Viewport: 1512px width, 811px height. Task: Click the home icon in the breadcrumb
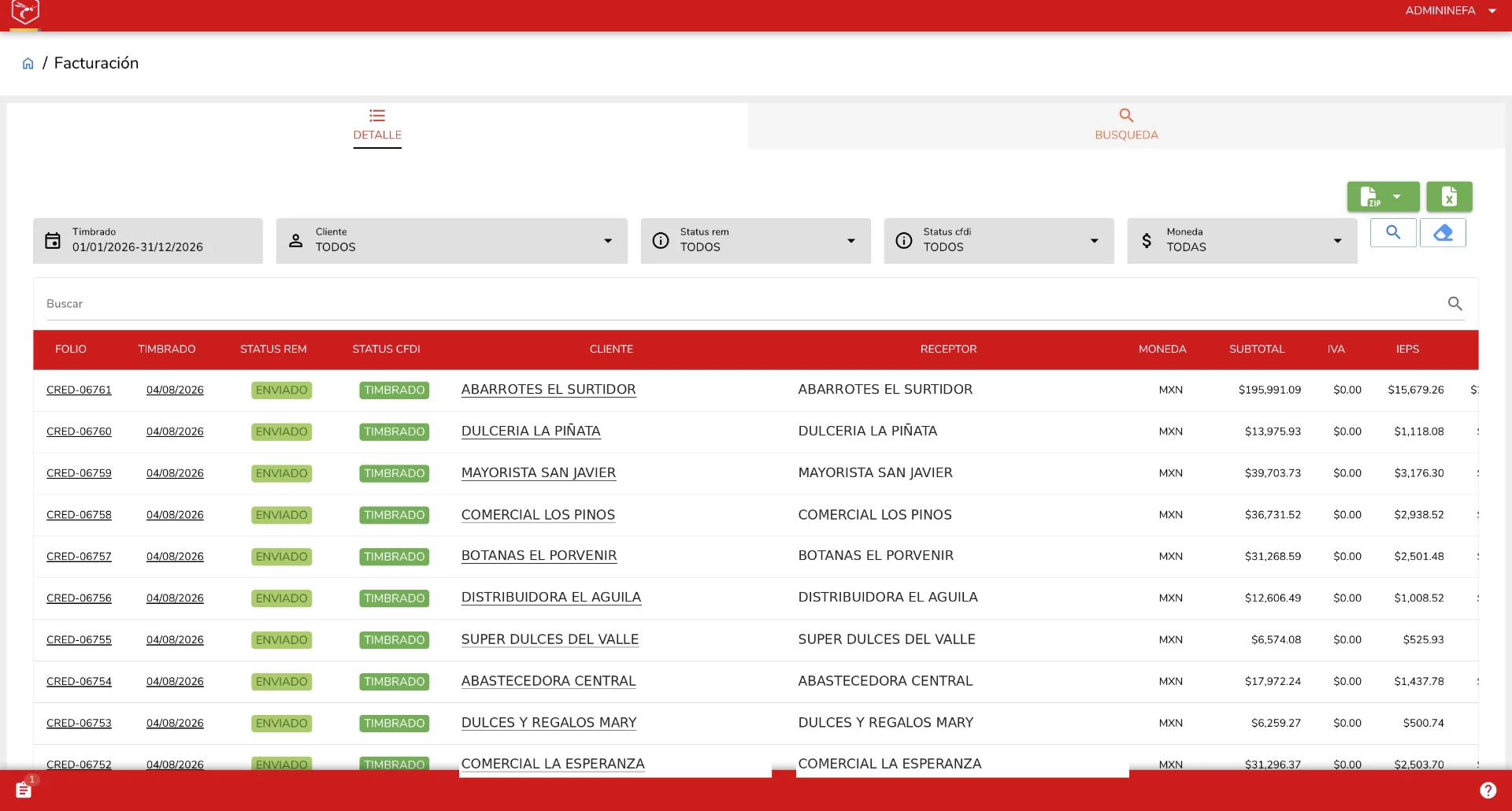coord(28,64)
